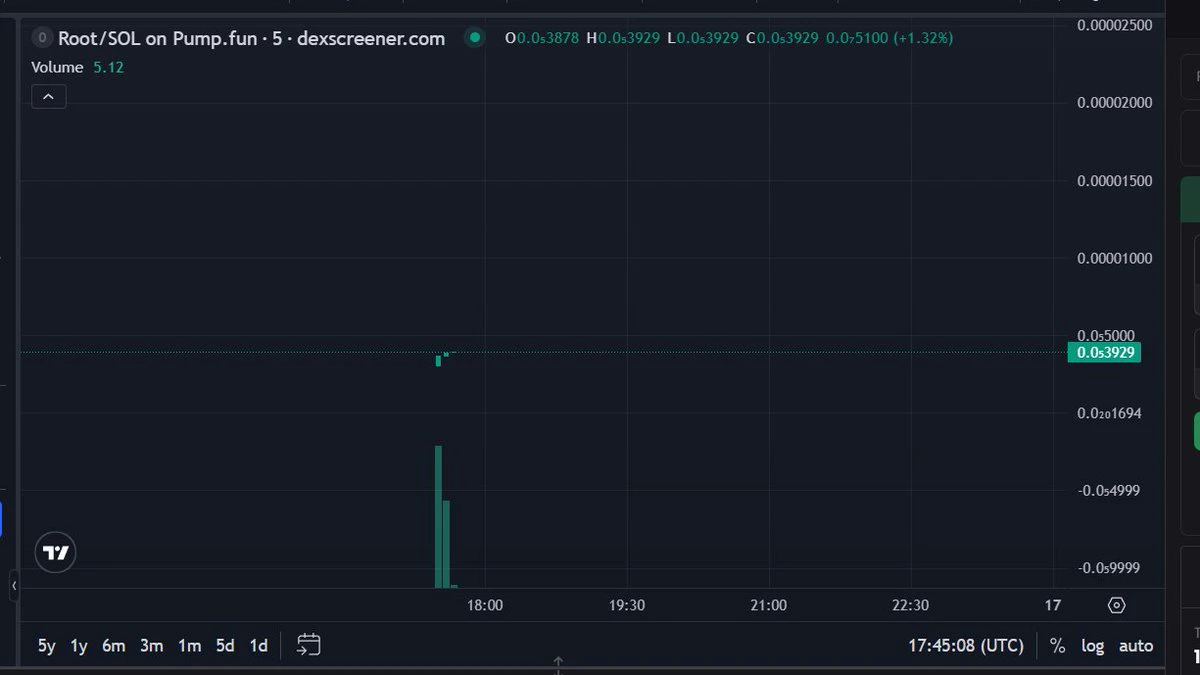Toggle log scale mode
The image size is (1200, 675).
[x=1092, y=646]
